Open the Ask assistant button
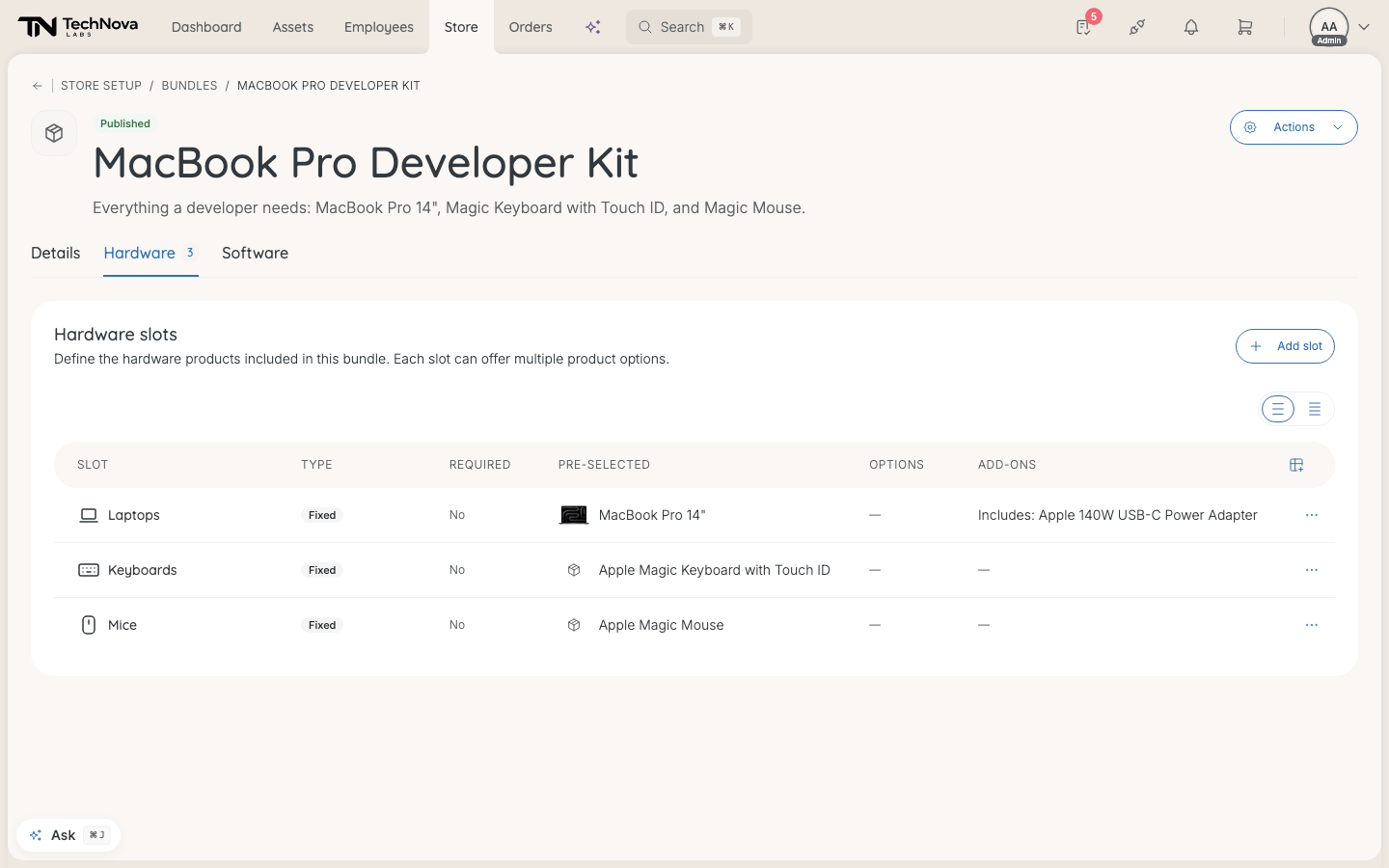 pyautogui.click(x=68, y=835)
